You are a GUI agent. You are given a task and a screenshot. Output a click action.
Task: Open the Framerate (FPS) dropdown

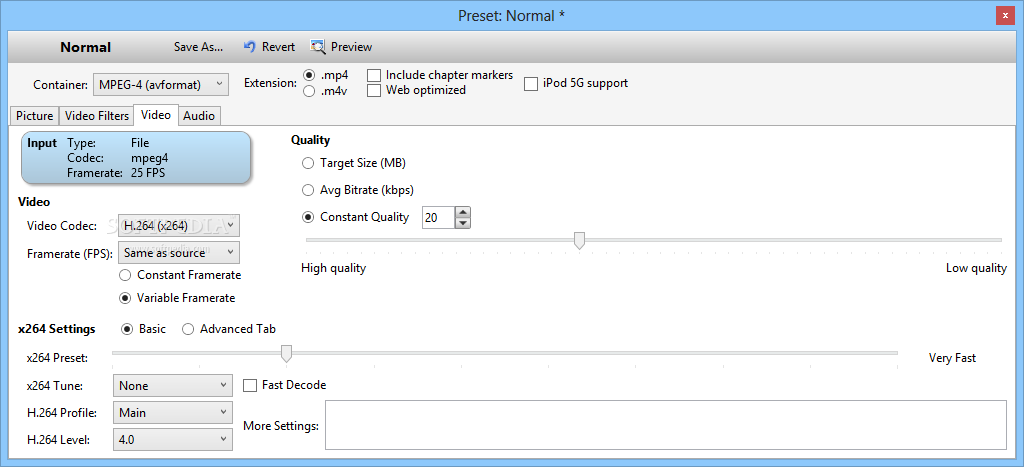pyautogui.click(x=179, y=253)
